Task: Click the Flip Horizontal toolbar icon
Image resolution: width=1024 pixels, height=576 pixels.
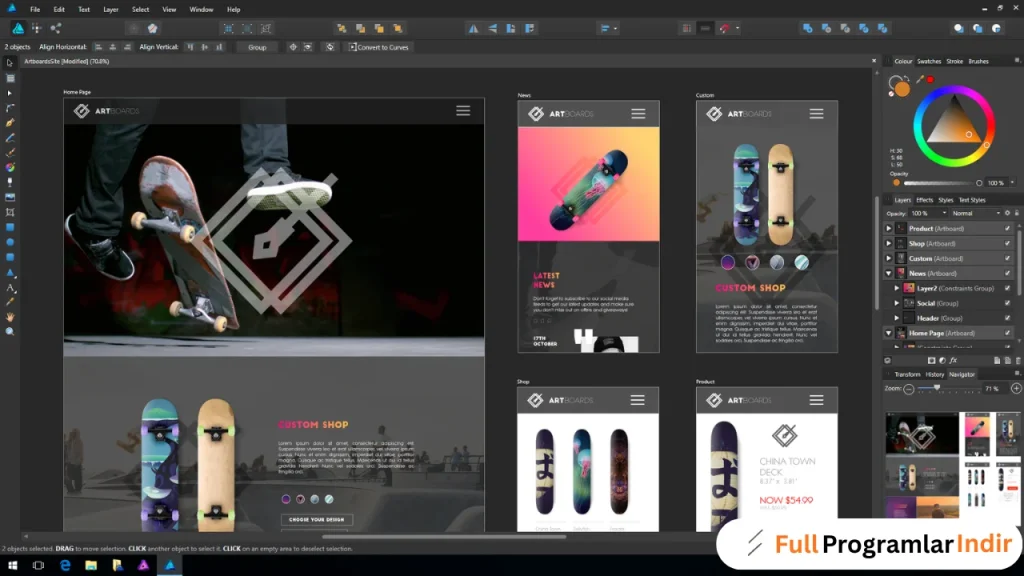Action: tap(473, 29)
